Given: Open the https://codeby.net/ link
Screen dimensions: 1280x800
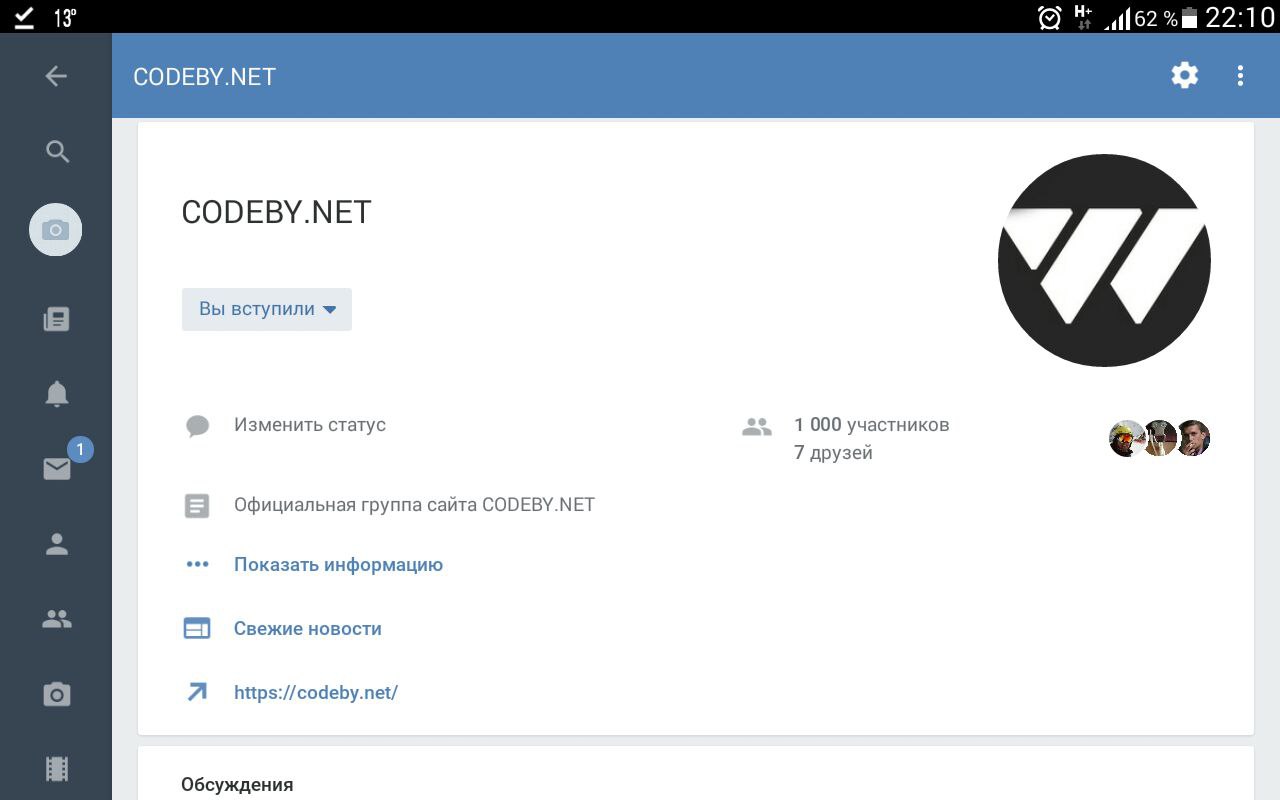Looking at the screenshot, I should coord(316,692).
